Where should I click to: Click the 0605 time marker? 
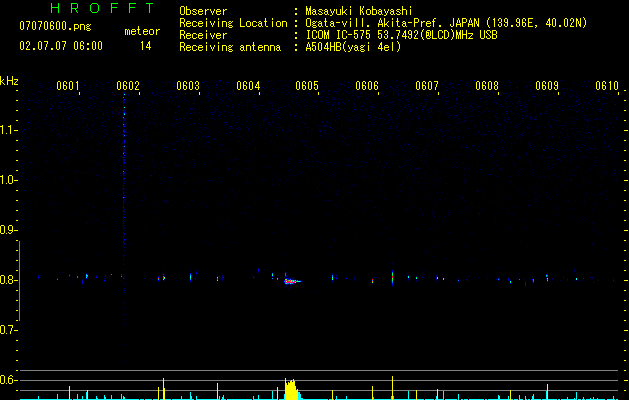pyautogui.click(x=307, y=86)
